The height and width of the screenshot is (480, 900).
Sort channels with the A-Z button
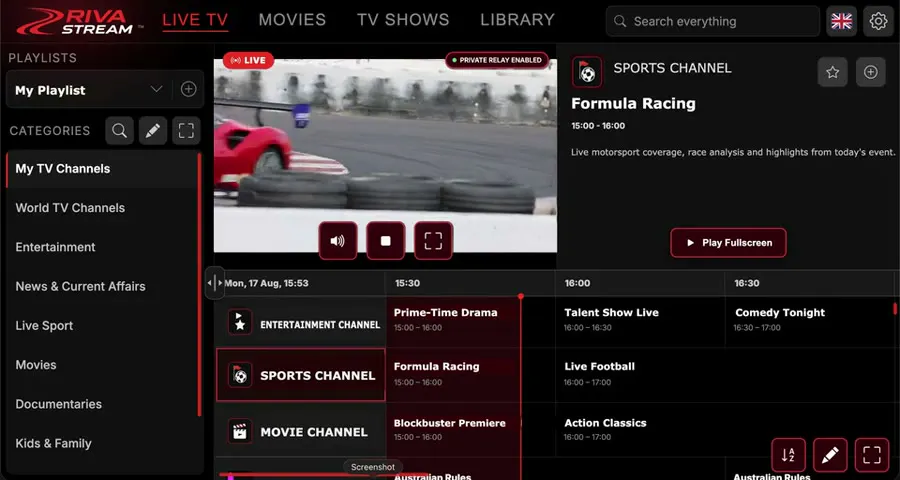788,455
